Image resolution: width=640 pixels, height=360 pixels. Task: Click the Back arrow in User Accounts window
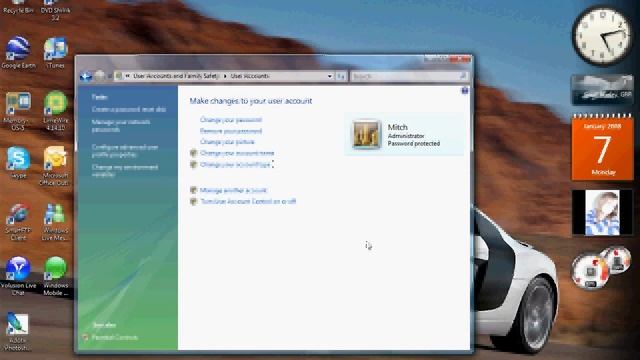coord(86,76)
